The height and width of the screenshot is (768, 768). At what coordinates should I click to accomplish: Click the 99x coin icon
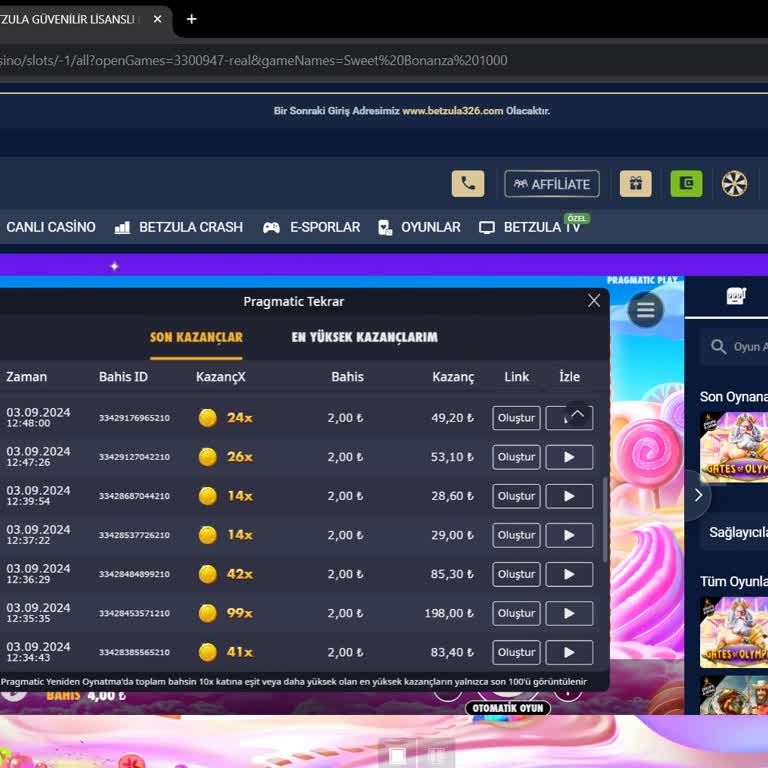pyautogui.click(x=208, y=613)
